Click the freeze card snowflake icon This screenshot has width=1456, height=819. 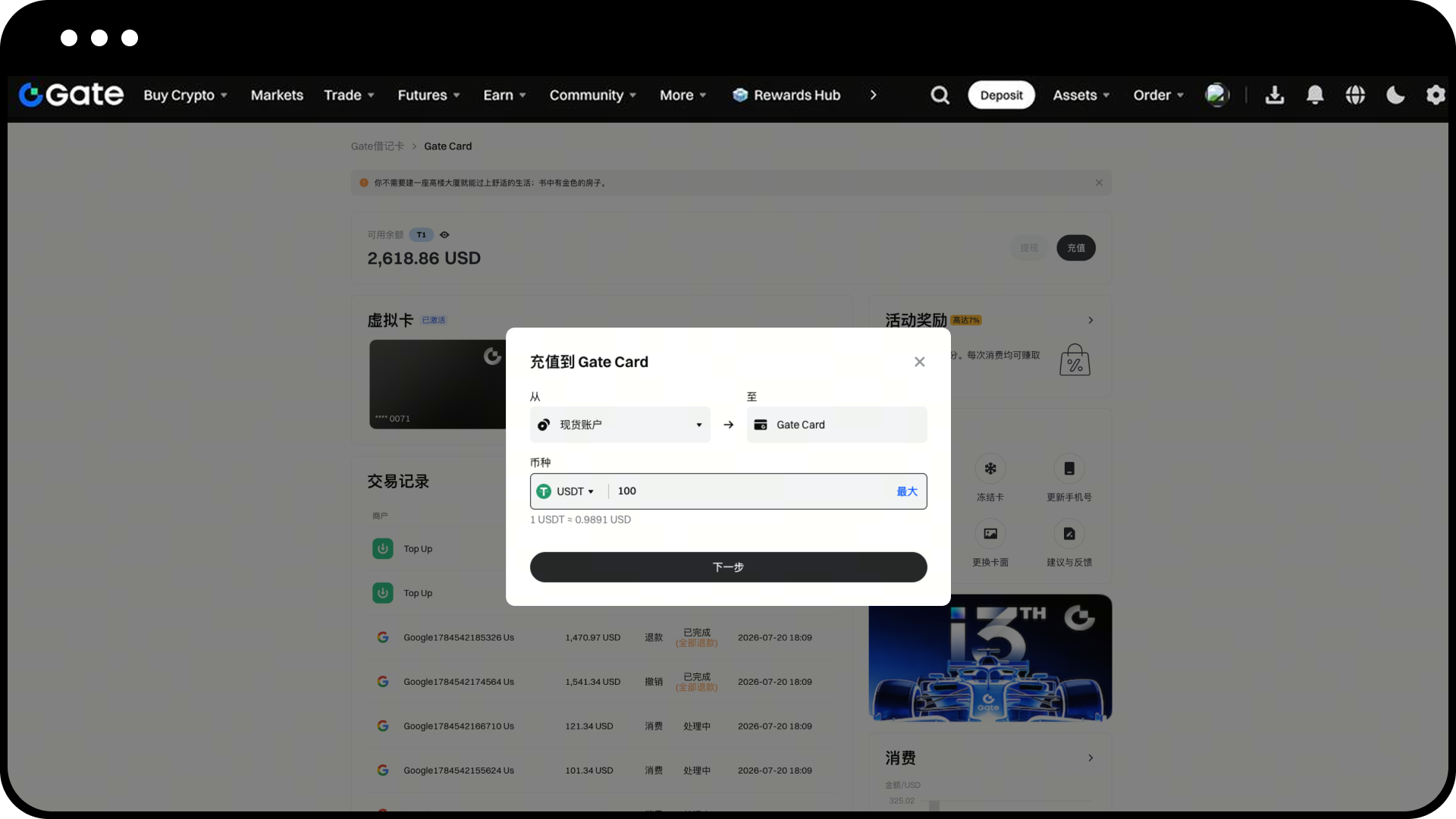click(990, 469)
